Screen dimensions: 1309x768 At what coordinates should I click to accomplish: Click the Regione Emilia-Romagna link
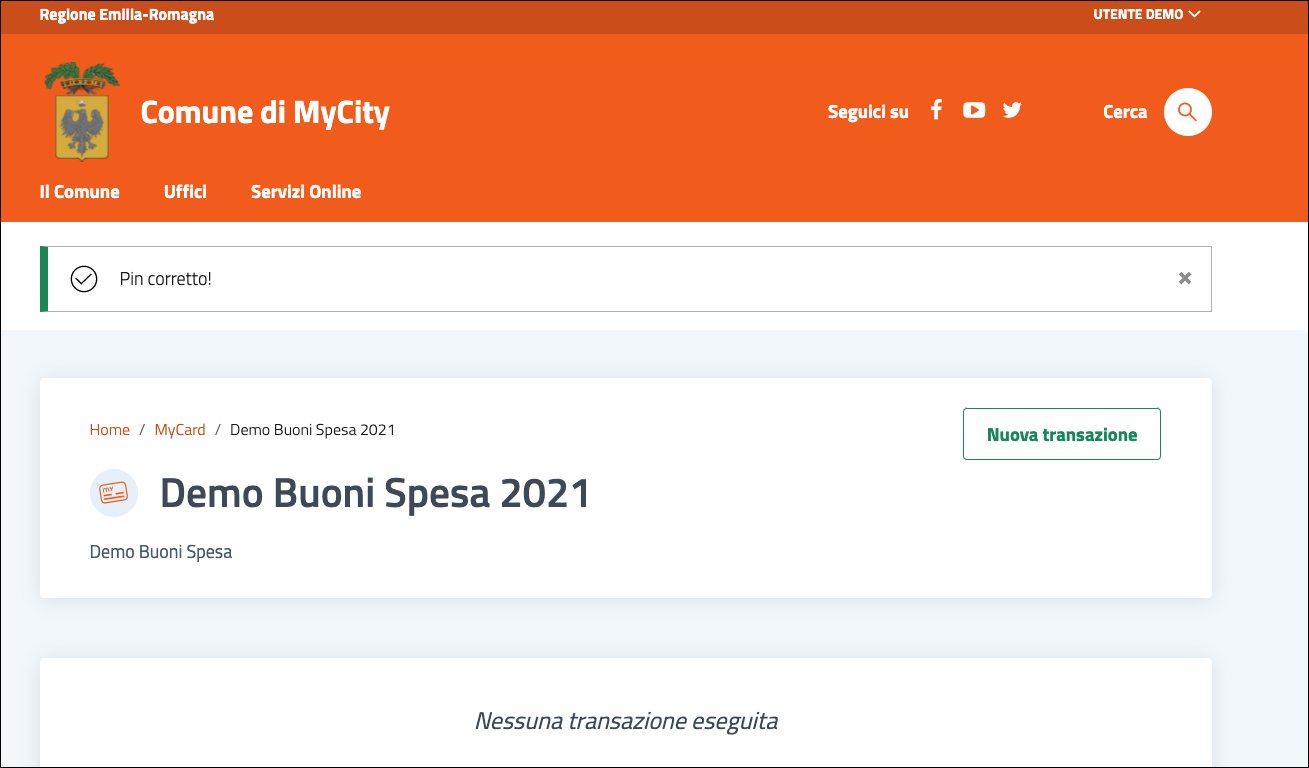pyautogui.click(x=126, y=15)
